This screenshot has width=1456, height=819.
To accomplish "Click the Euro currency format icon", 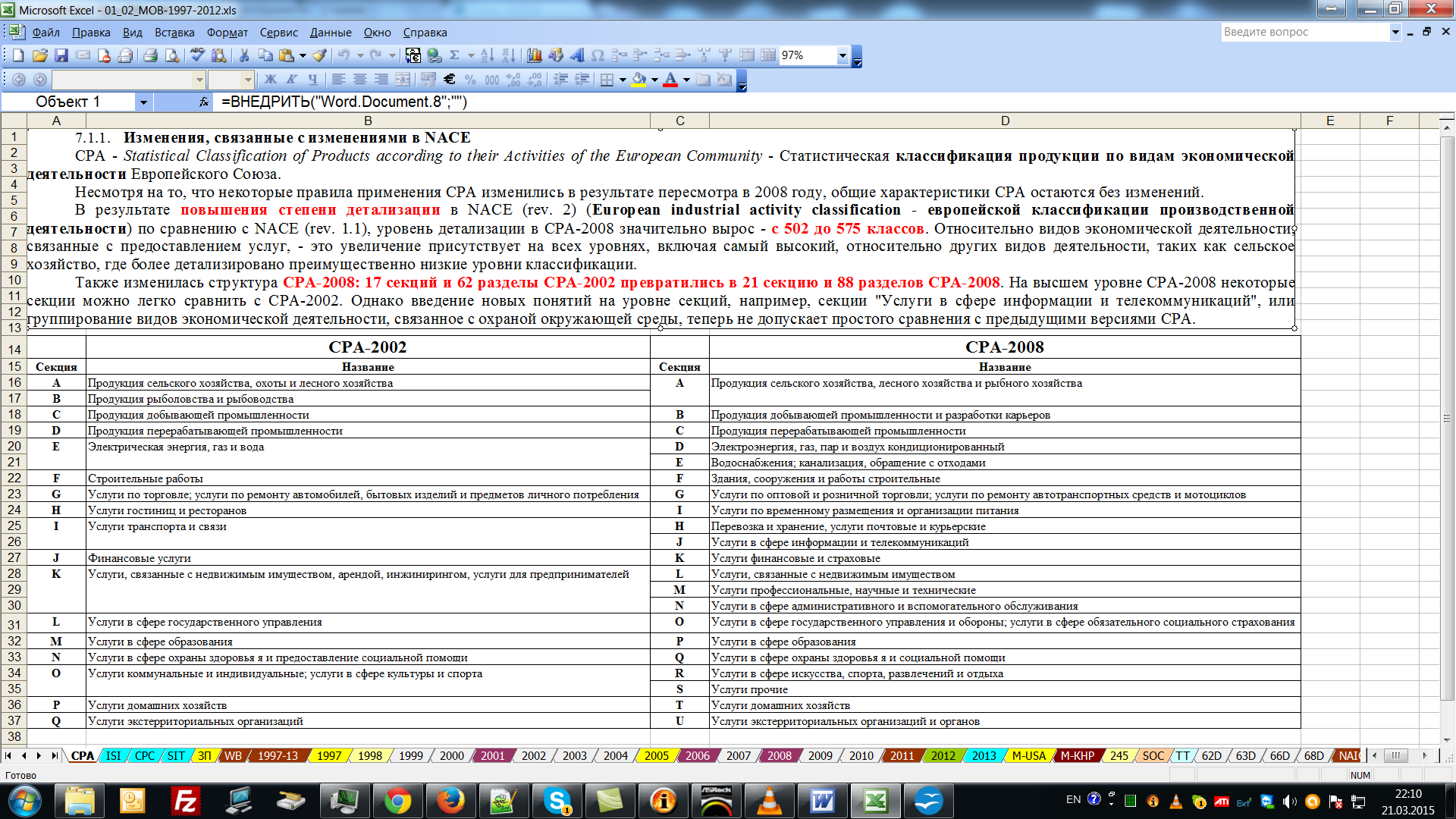I will 449,80.
